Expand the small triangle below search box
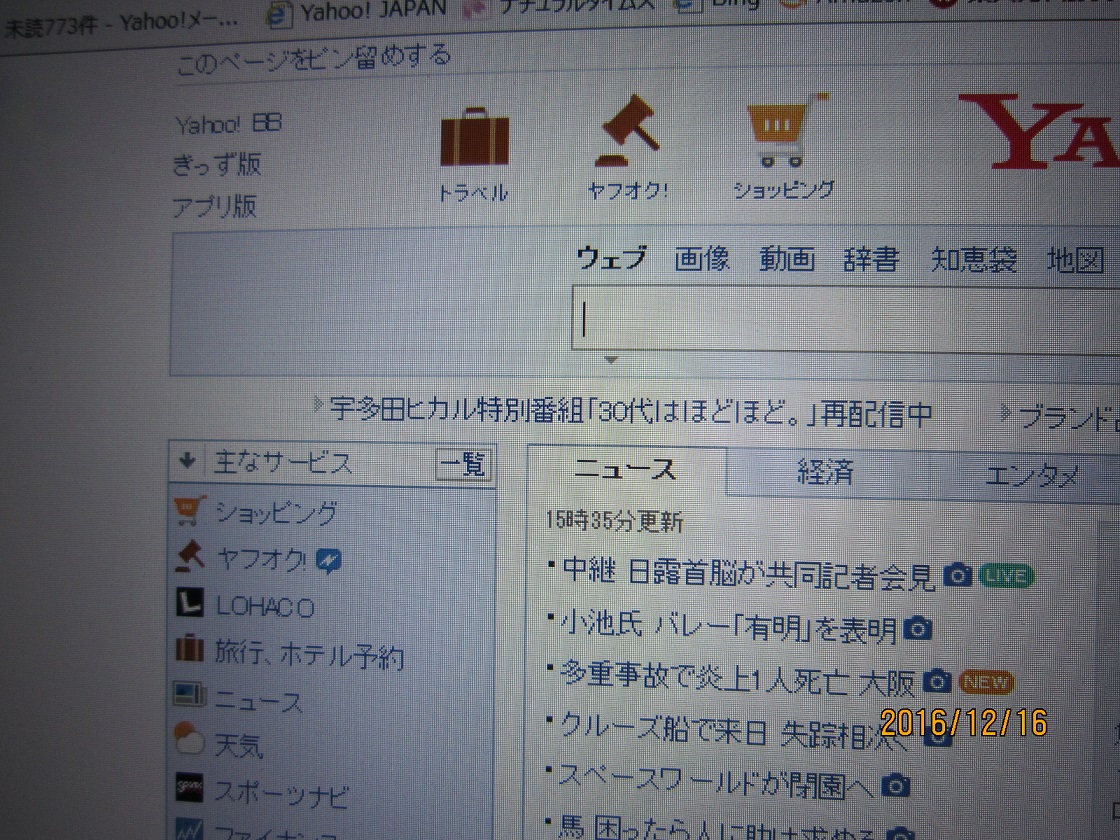 pyautogui.click(x=612, y=360)
